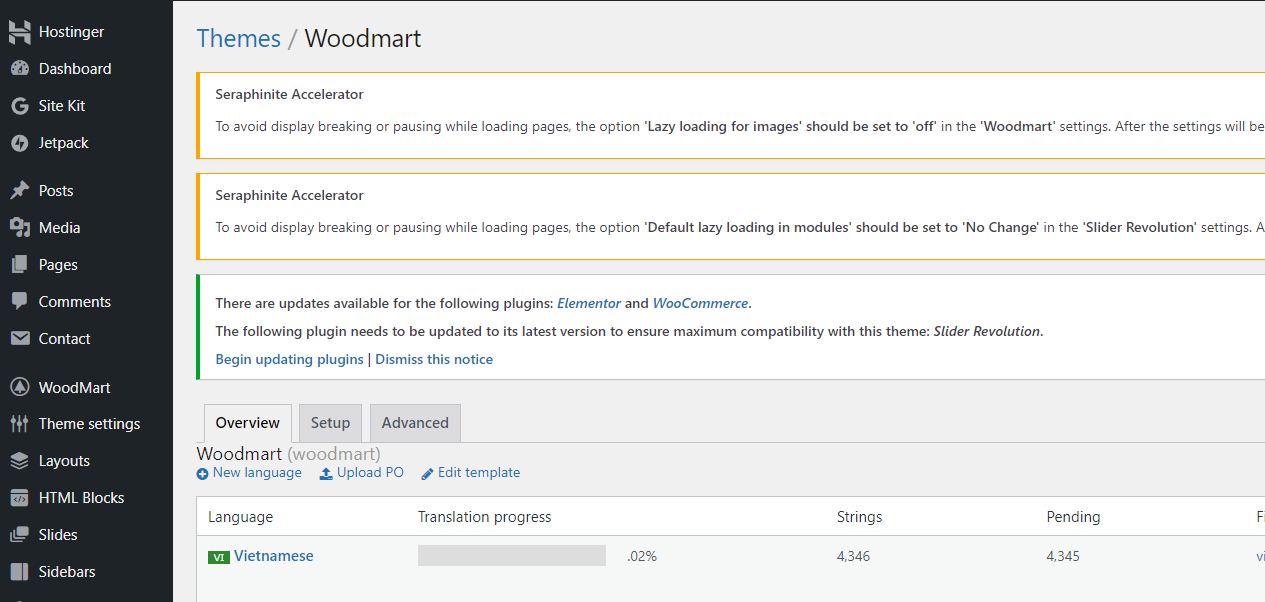Open the Vietnamese language translation
Image resolution: width=1265 pixels, height=602 pixels.
[x=274, y=556]
